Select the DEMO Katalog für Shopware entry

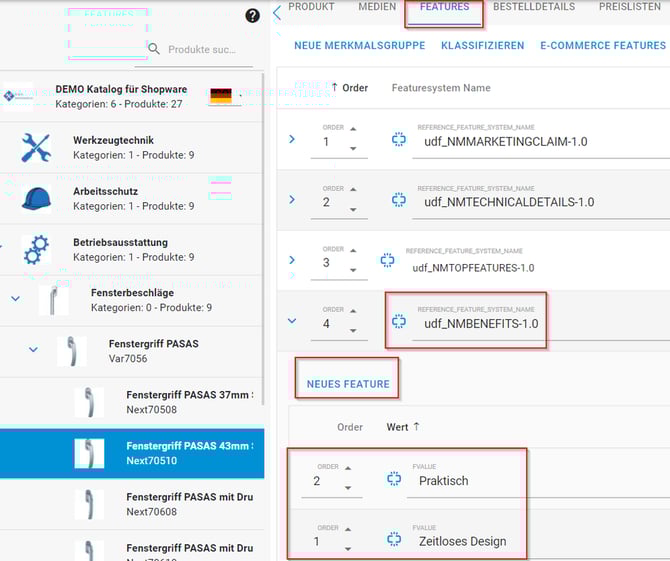point(131,97)
